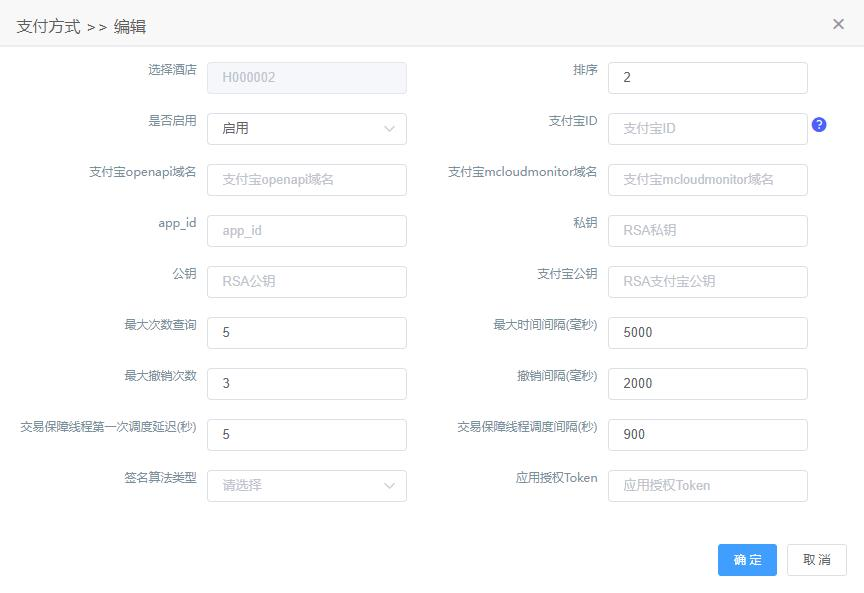Click the 支付宝mcloudmonitor域名 input field
The image size is (864, 593).
(708, 180)
